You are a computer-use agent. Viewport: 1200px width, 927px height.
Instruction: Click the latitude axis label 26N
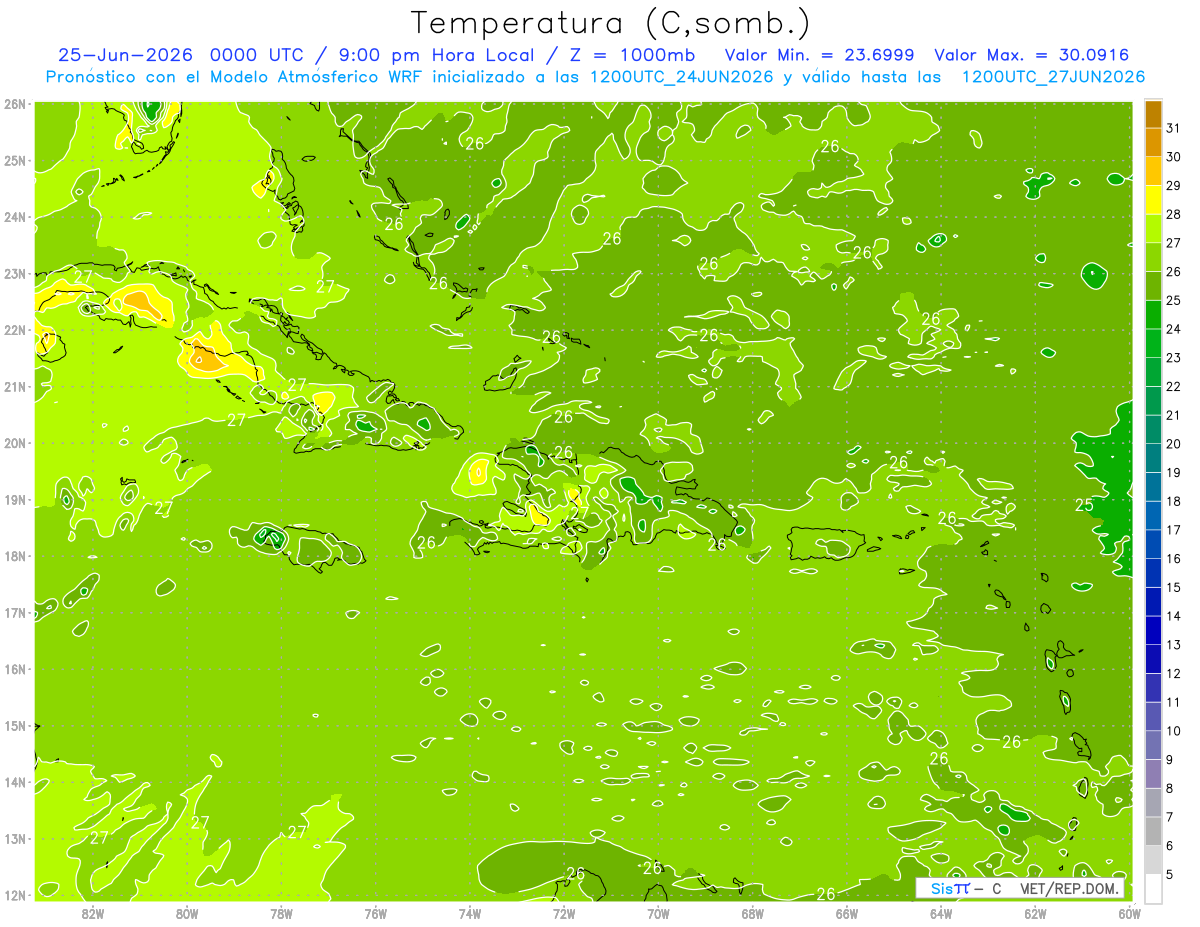point(15,104)
